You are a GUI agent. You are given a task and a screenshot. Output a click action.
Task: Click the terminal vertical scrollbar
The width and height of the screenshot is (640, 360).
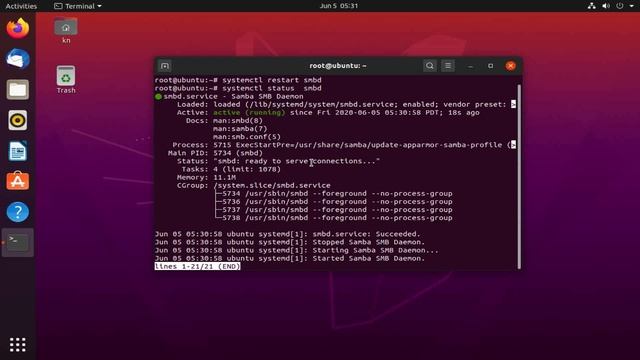519,176
